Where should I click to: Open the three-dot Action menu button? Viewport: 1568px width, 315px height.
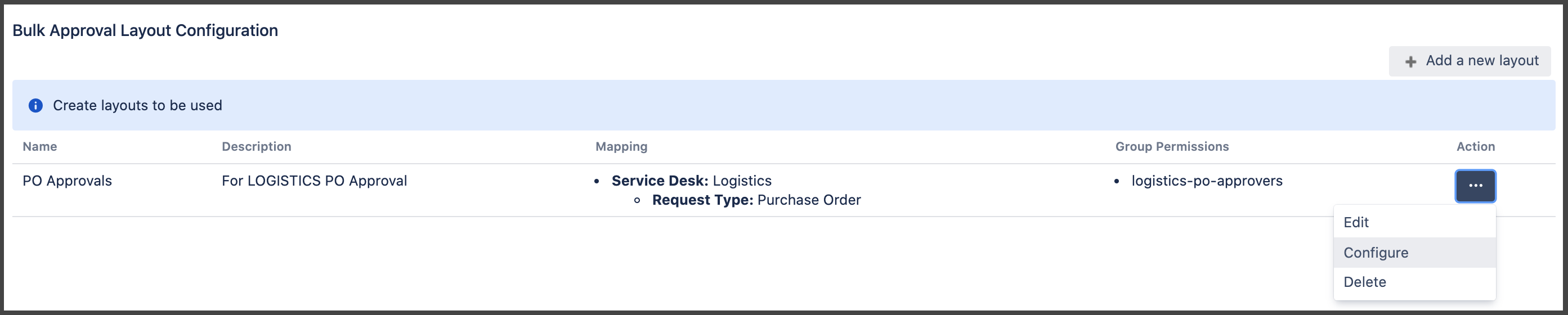1475,186
